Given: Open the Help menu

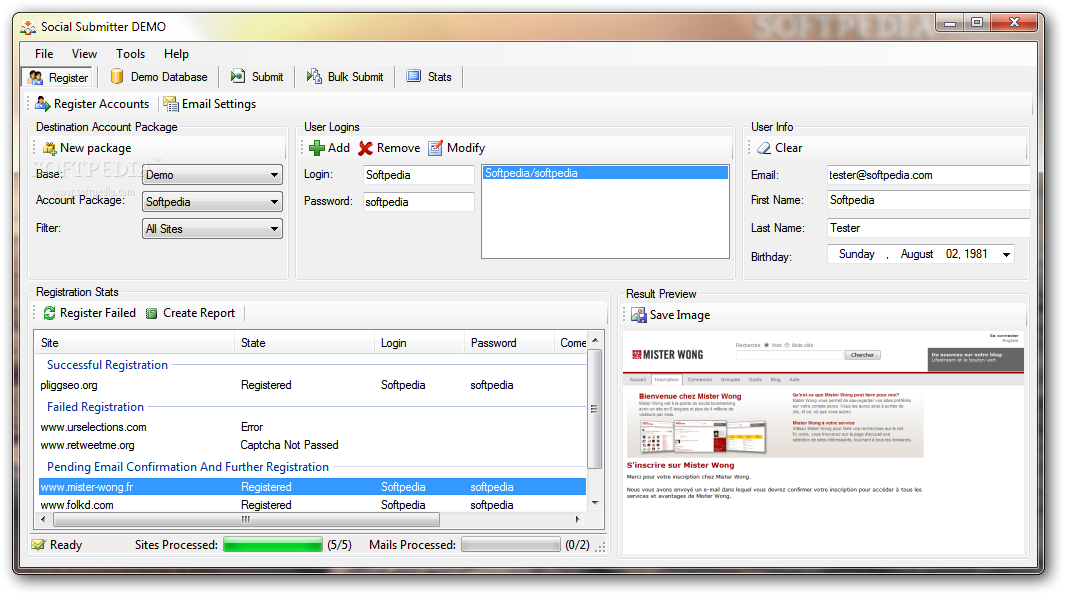Looking at the screenshot, I should point(176,54).
